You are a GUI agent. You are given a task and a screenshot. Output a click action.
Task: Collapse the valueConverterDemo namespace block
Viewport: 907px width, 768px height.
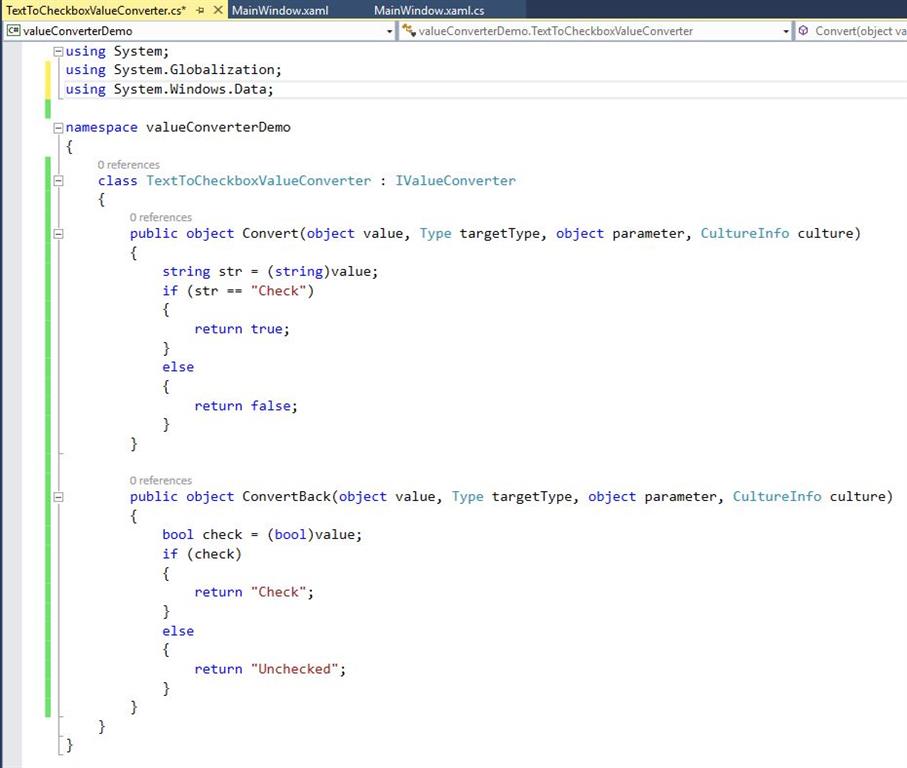coord(58,127)
